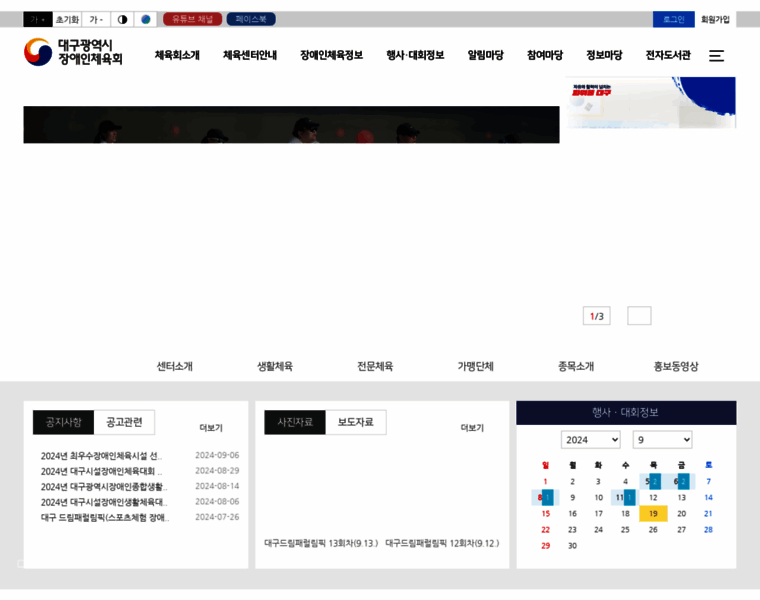This screenshot has width=760, height=600.
Task: Click notice date 2024-09-06
Action: tap(217, 456)
